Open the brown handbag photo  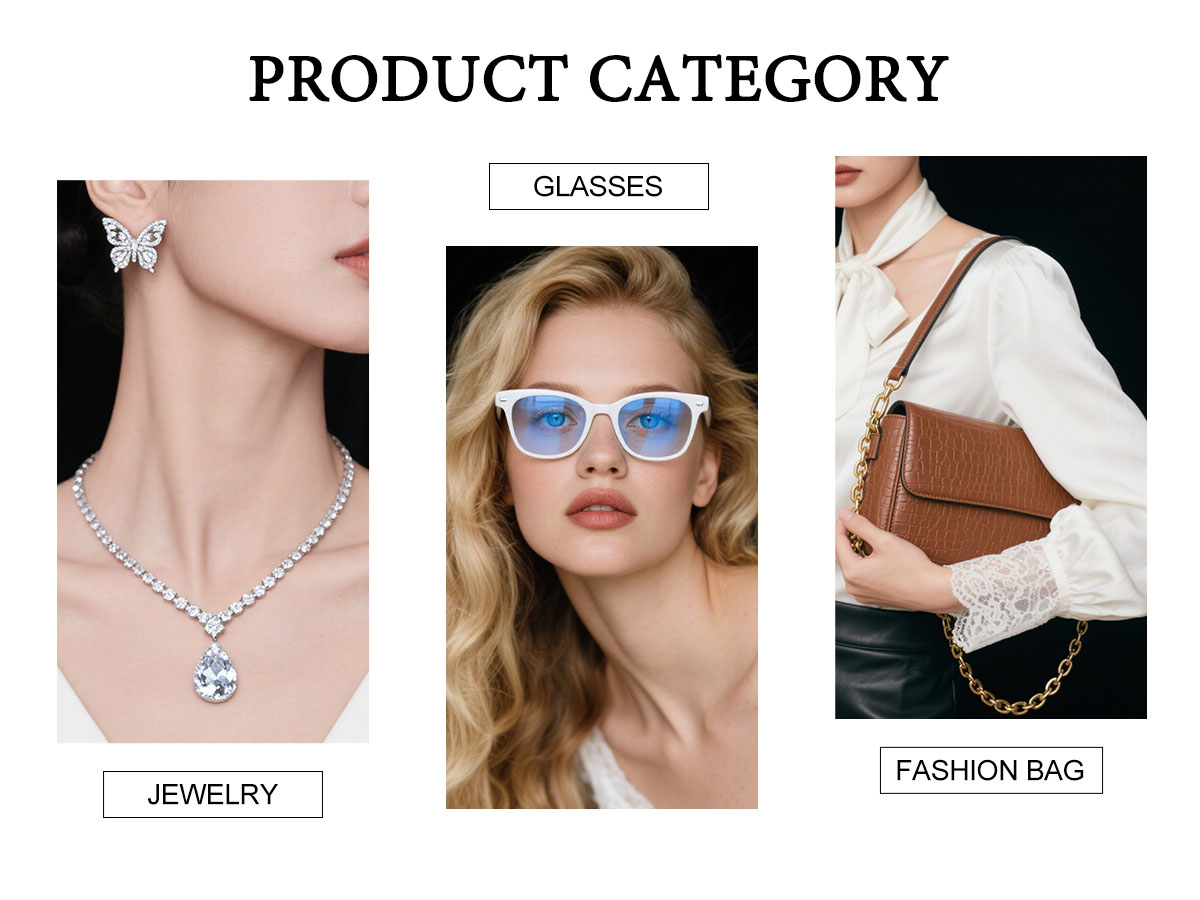991,437
